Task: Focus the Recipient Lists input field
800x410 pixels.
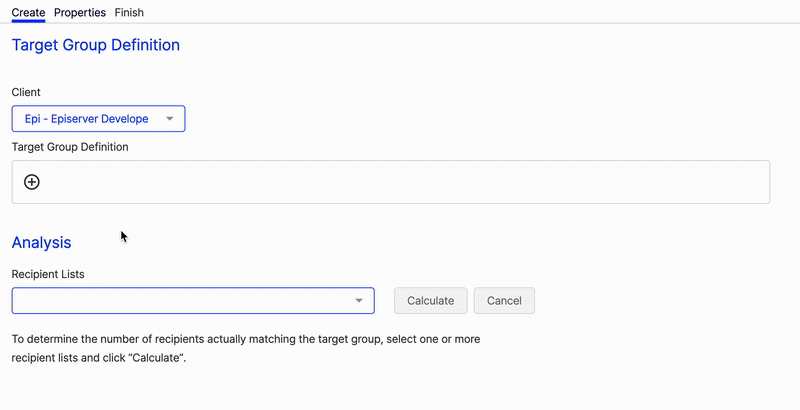Action: pyautogui.click(x=193, y=300)
